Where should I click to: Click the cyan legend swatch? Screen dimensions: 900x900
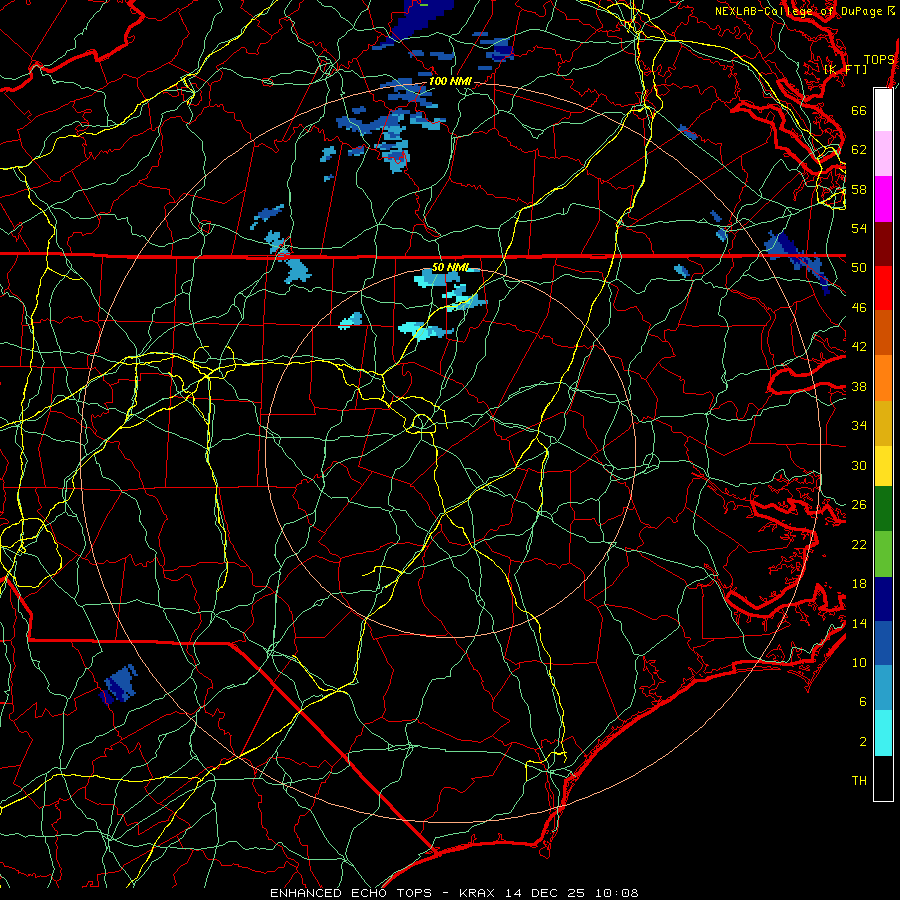(x=883, y=733)
